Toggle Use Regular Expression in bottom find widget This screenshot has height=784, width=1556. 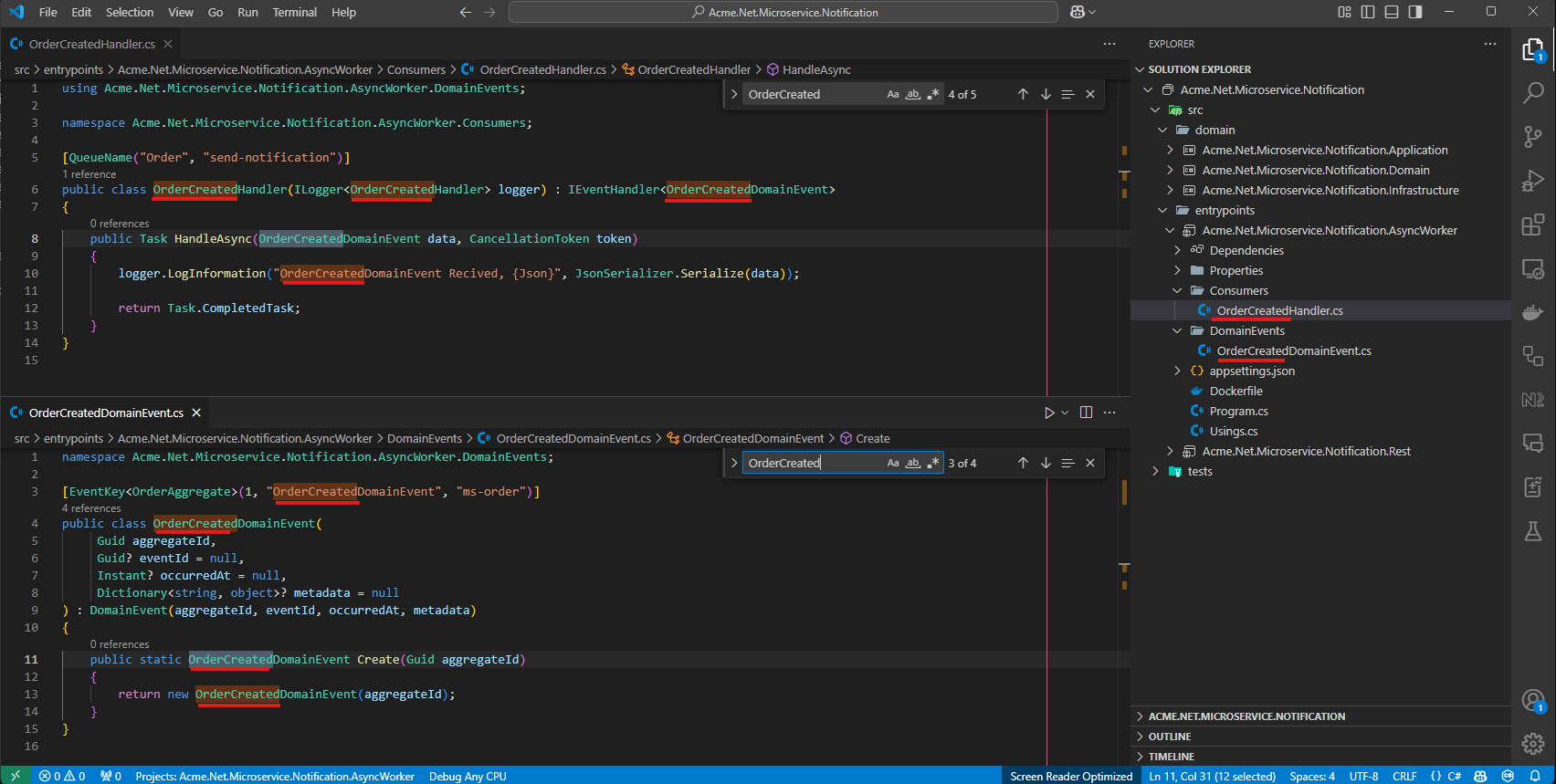(933, 463)
